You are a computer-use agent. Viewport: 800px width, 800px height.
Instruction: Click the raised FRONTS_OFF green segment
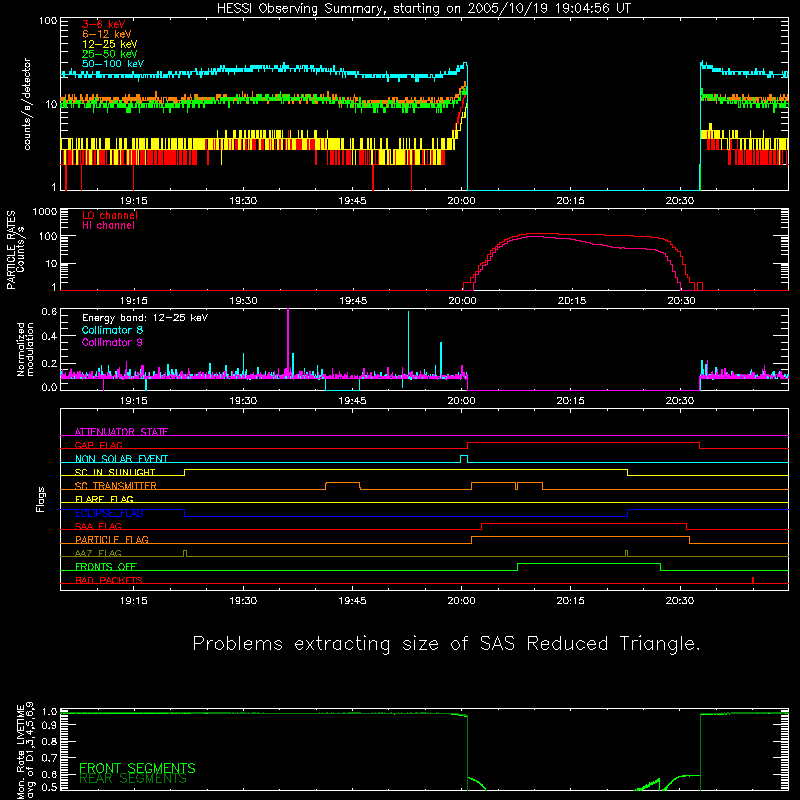[x=589, y=564]
